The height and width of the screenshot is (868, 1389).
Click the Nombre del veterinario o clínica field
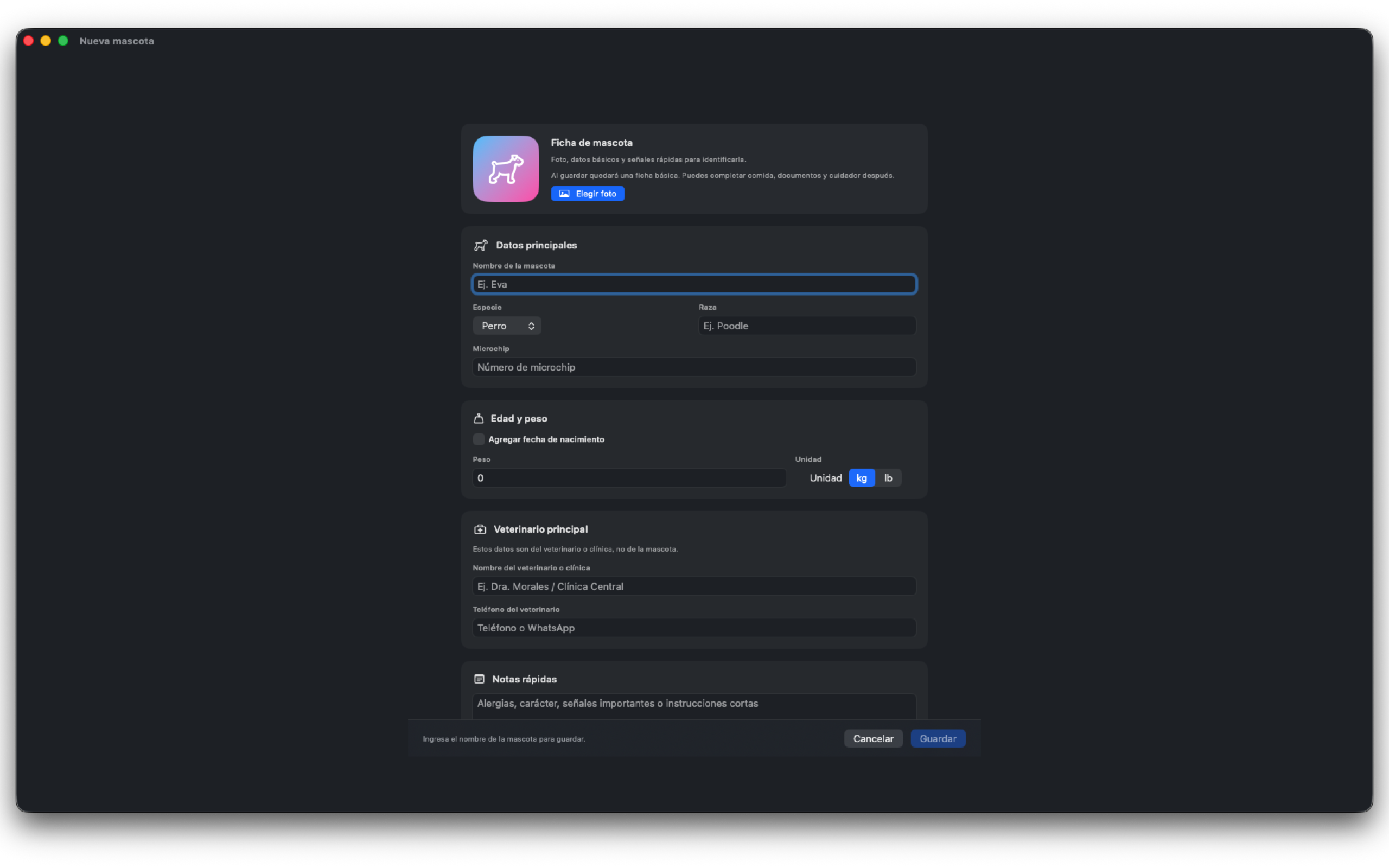tap(694, 586)
